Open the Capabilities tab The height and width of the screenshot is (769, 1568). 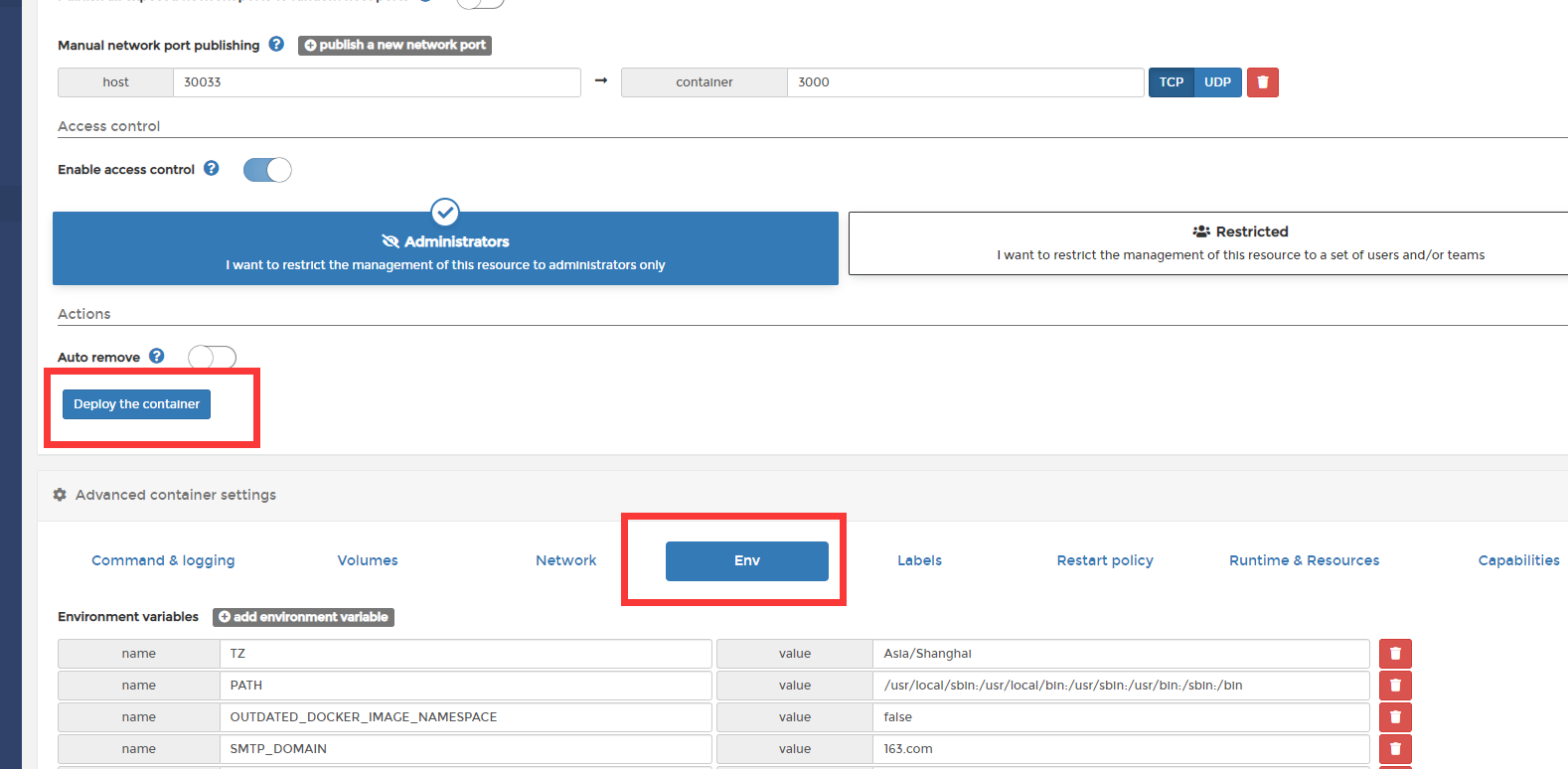pyautogui.click(x=1519, y=560)
